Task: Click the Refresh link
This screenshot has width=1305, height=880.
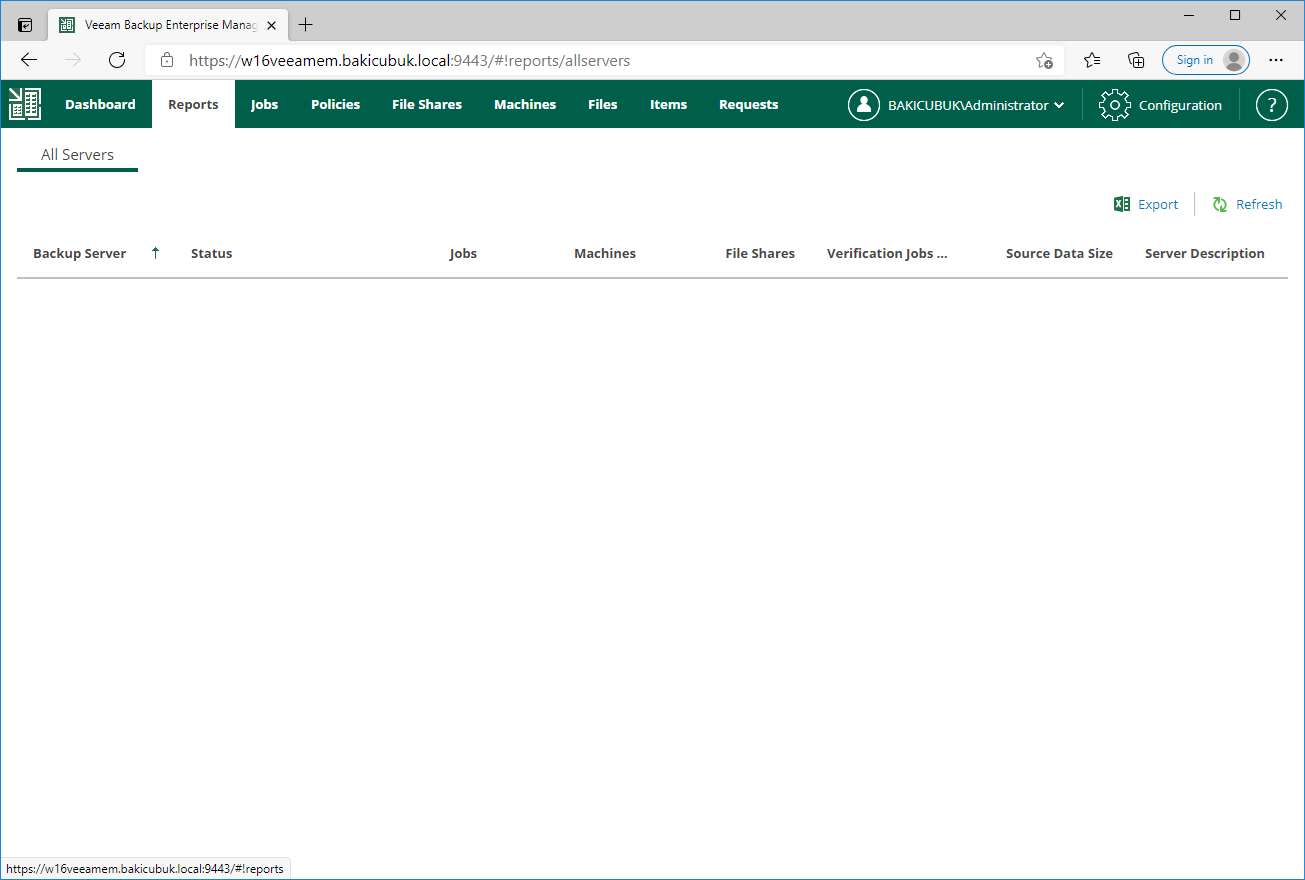Action: click(x=1259, y=204)
